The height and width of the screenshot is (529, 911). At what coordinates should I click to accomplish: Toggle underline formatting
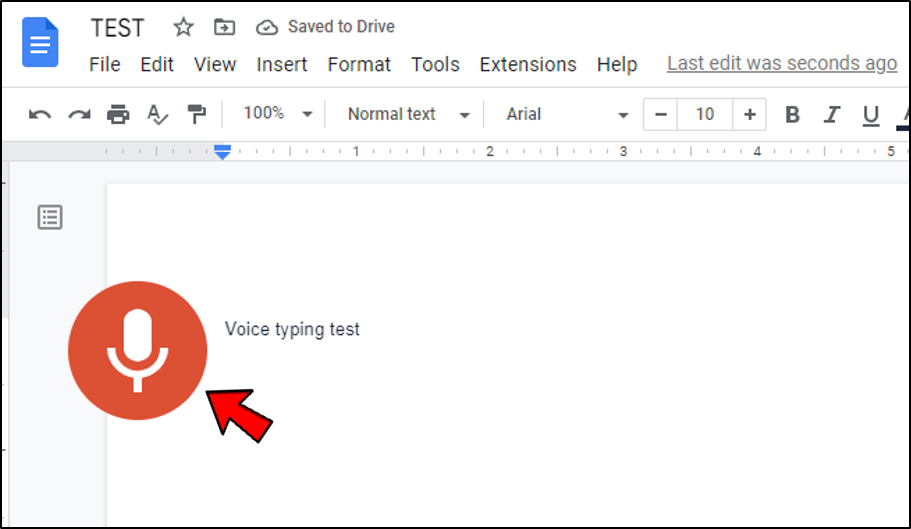(870, 114)
